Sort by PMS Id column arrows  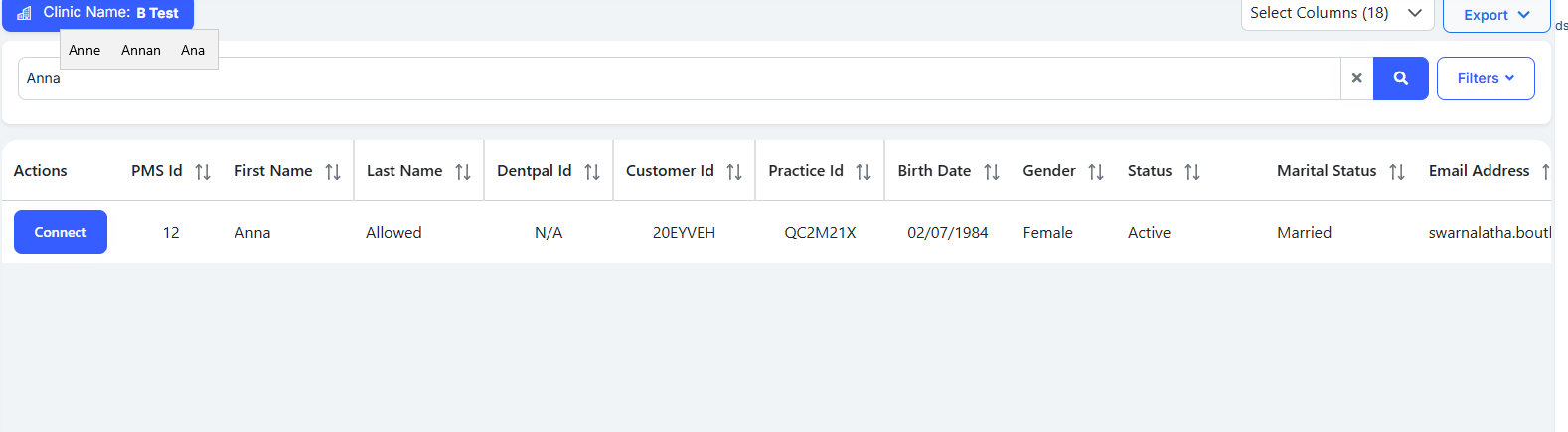(203, 172)
